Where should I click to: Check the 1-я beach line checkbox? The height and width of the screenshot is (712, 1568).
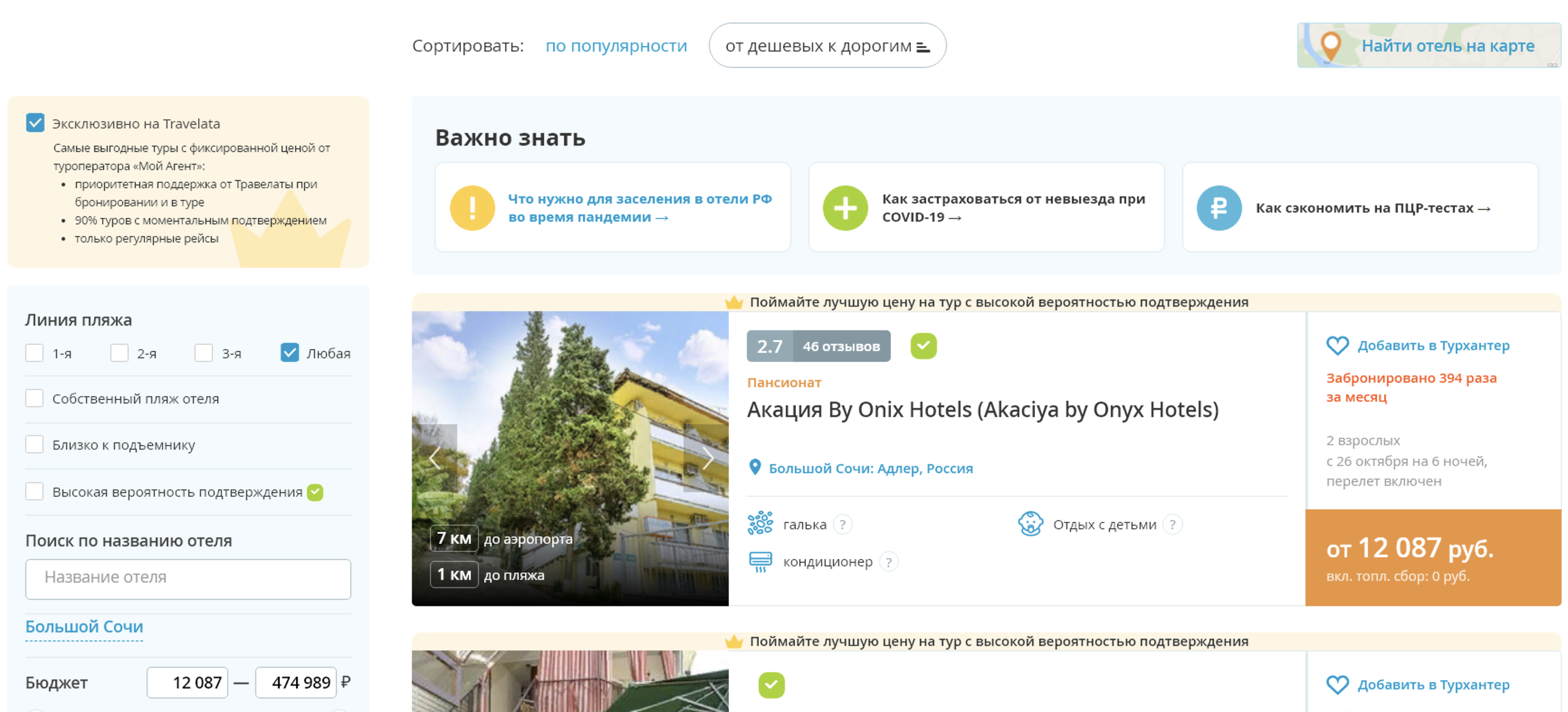point(35,353)
